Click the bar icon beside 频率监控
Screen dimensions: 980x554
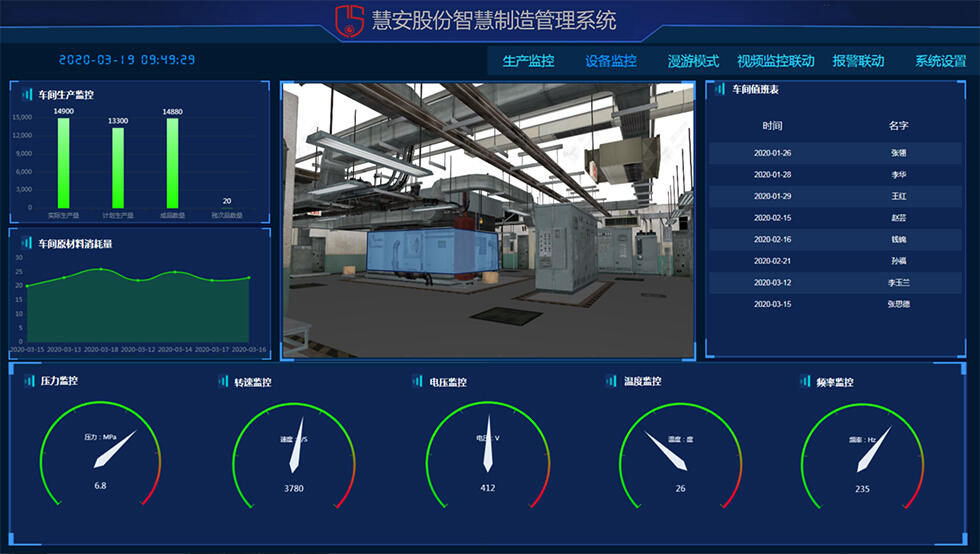pos(806,381)
